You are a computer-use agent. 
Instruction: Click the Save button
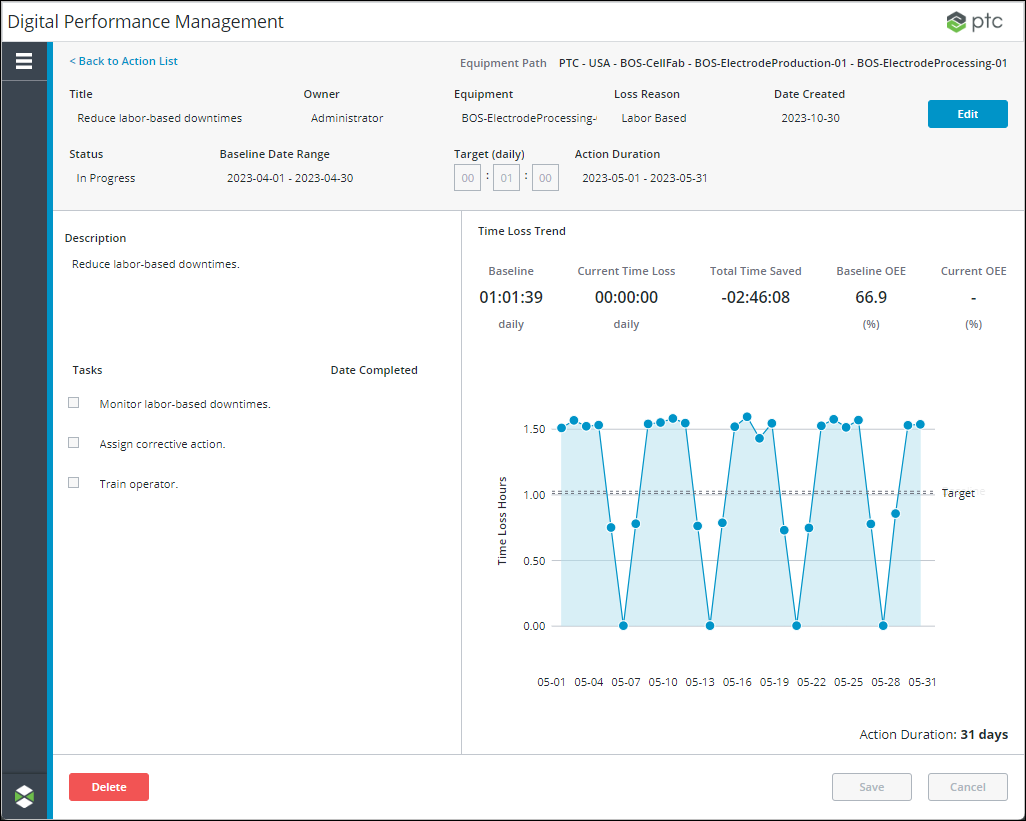tap(871, 787)
